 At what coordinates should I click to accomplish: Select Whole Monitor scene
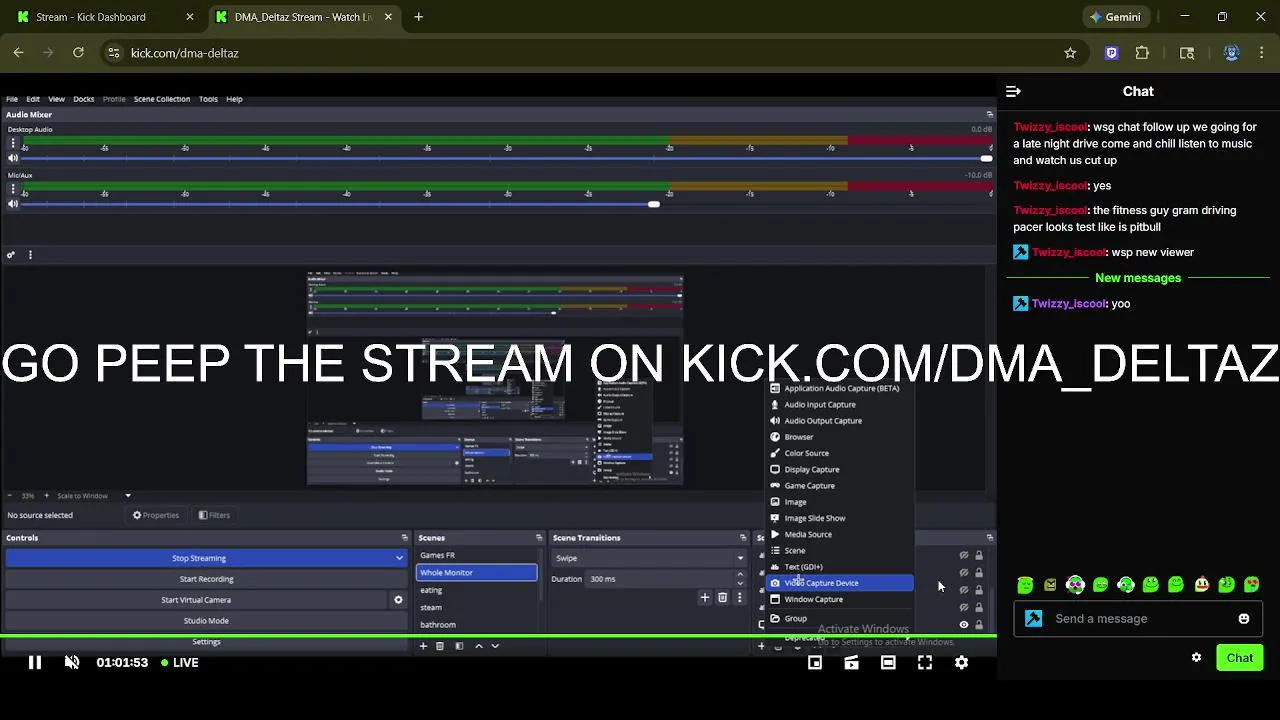click(477, 573)
